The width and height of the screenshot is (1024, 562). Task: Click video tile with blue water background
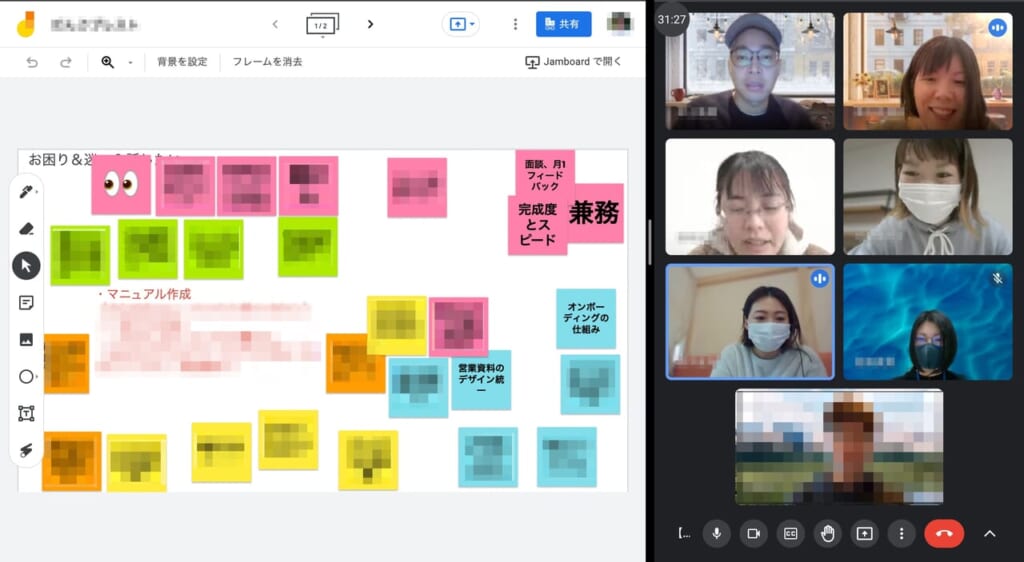coord(927,322)
